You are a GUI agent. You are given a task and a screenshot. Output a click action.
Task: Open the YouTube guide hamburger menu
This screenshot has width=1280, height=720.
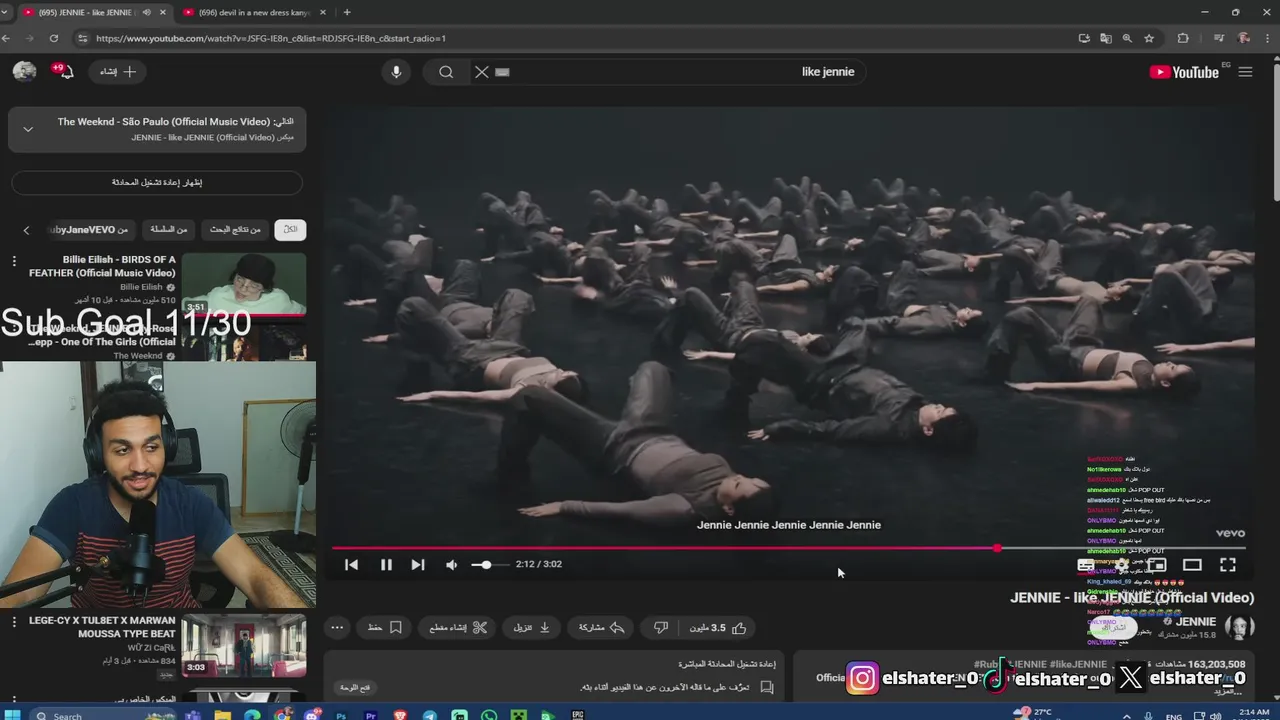(x=1245, y=72)
